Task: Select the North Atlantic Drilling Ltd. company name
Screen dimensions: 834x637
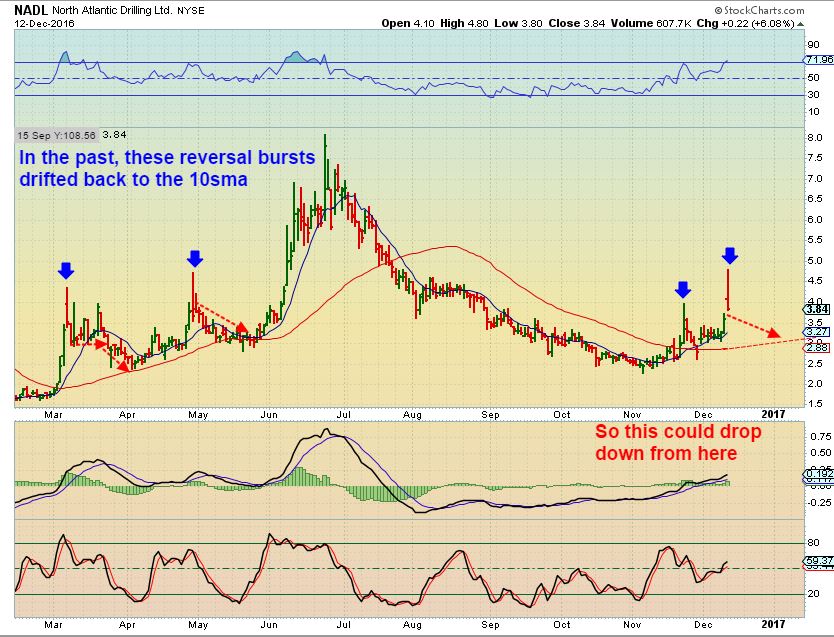Action: (x=112, y=11)
